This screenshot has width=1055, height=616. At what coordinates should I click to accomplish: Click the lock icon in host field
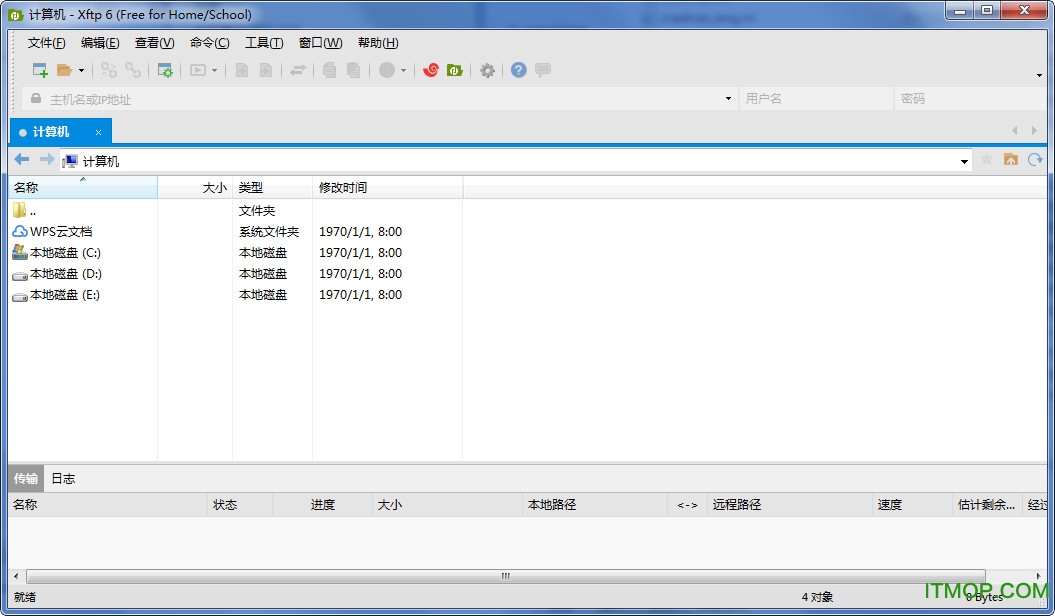pos(36,98)
